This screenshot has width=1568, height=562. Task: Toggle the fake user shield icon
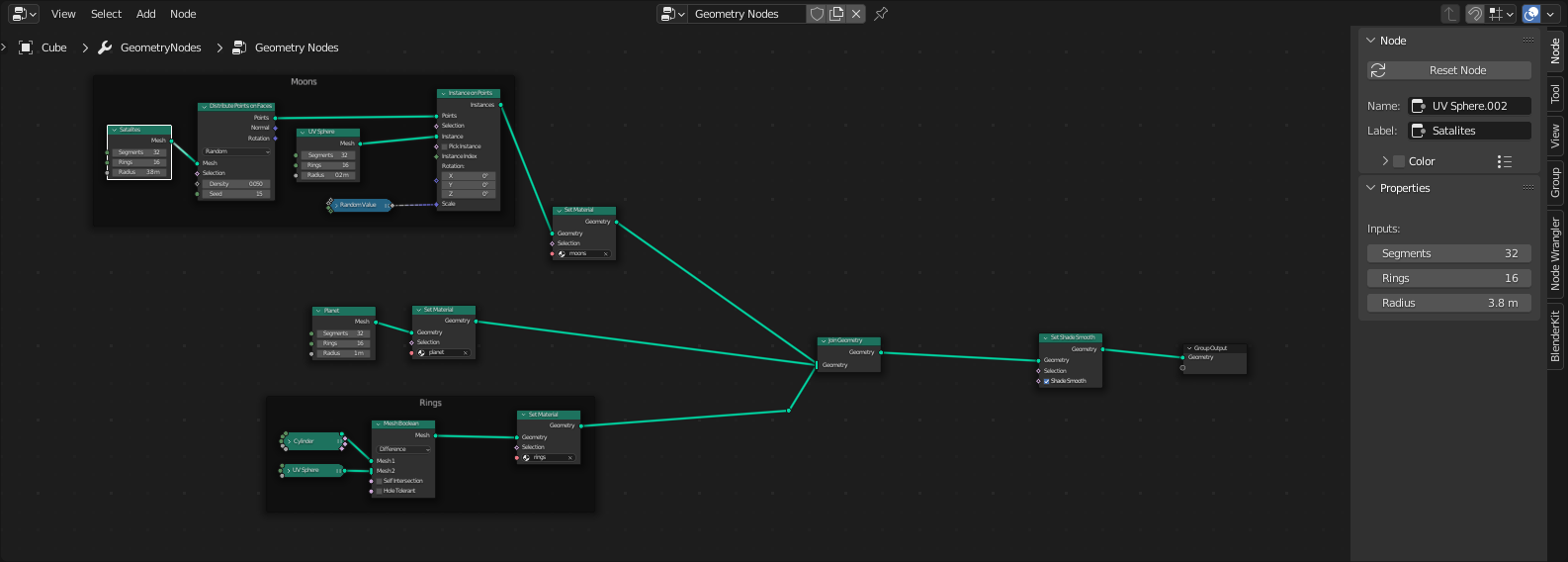[x=817, y=14]
